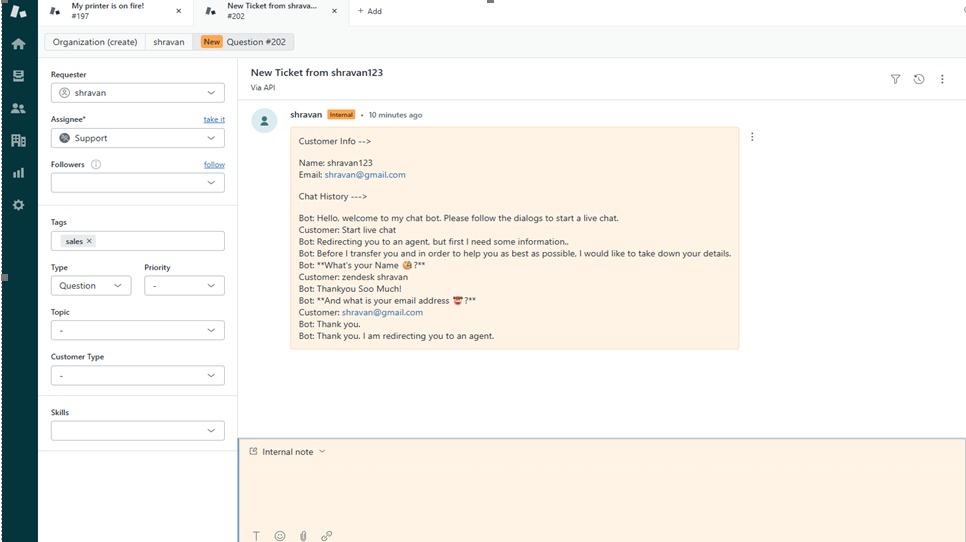
Task: Open the Customer Type dropdown
Action: coord(137,375)
